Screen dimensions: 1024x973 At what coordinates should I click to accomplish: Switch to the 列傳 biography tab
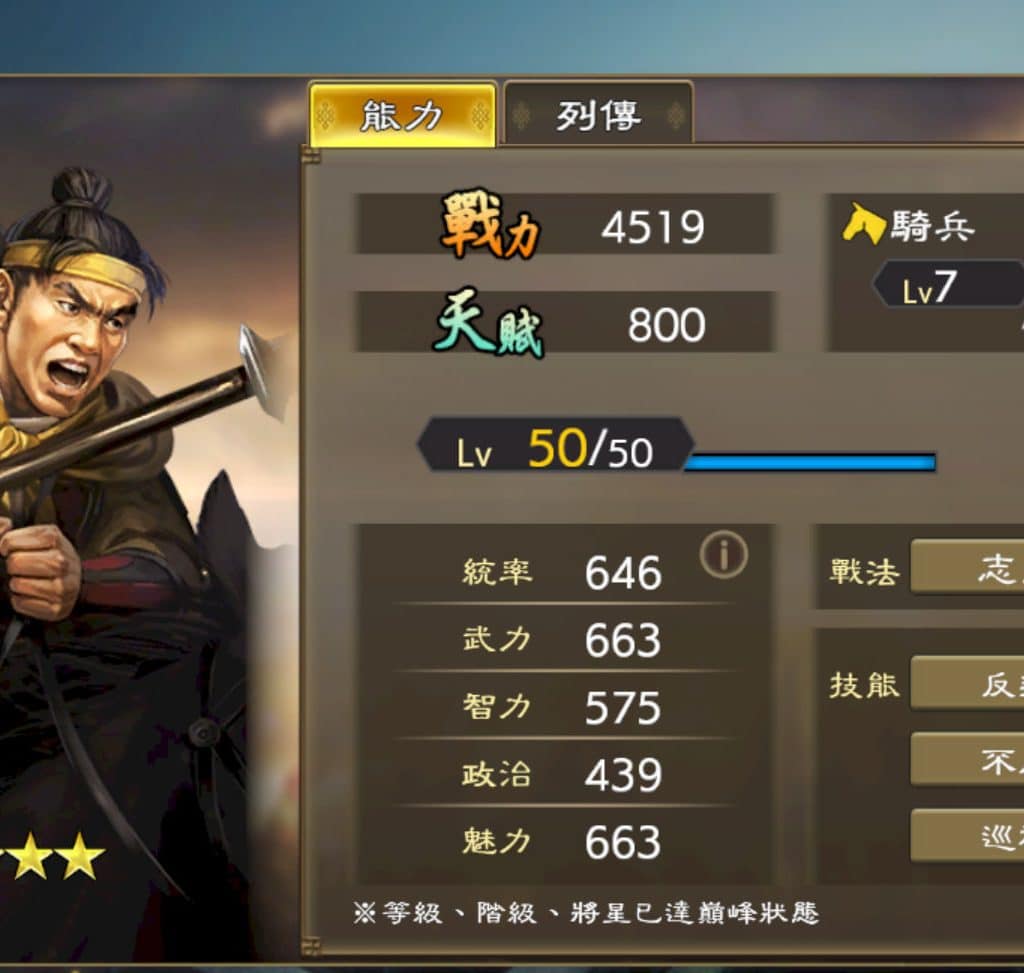[598, 114]
